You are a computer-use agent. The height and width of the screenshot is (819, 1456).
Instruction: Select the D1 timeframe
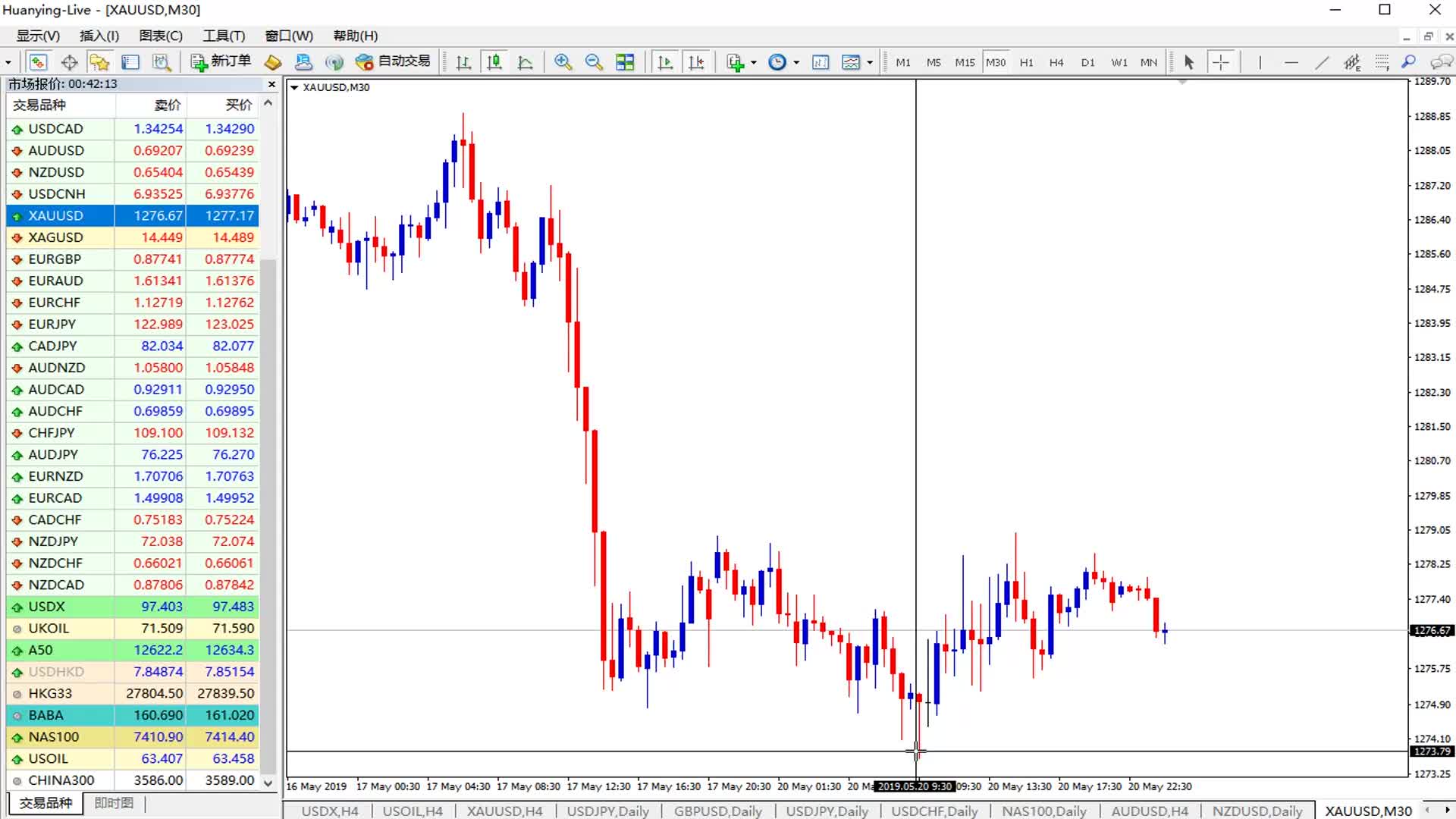pyautogui.click(x=1087, y=62)
